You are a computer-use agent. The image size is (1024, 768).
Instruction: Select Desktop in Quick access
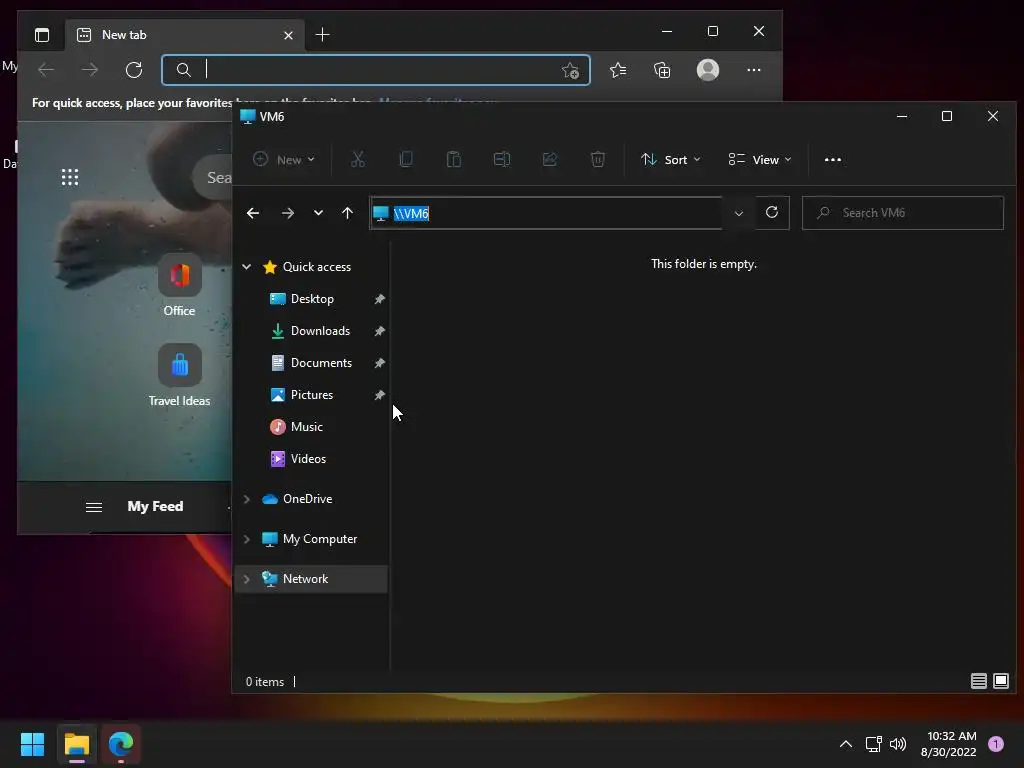(x=312, y=298)
